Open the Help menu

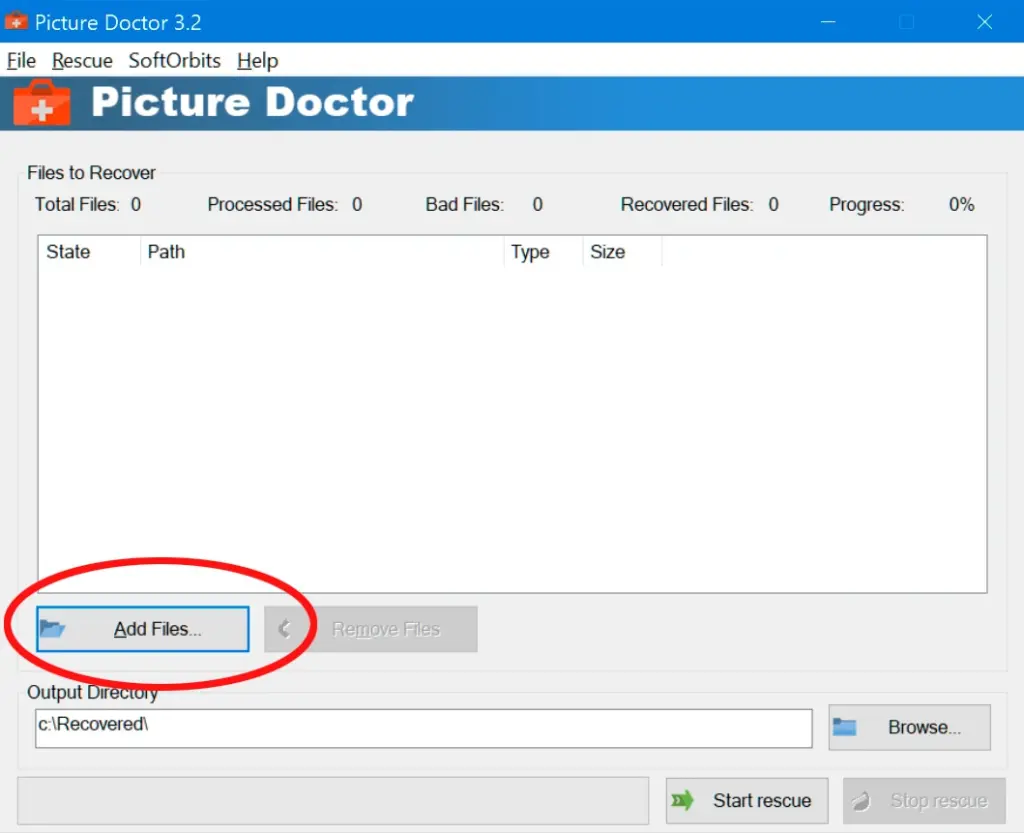pyautogui.click(x=257, y=61)
